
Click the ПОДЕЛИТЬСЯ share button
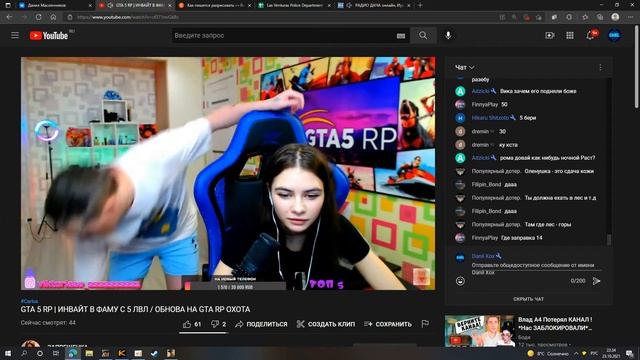pyautogui.click(x=262, y=324)
